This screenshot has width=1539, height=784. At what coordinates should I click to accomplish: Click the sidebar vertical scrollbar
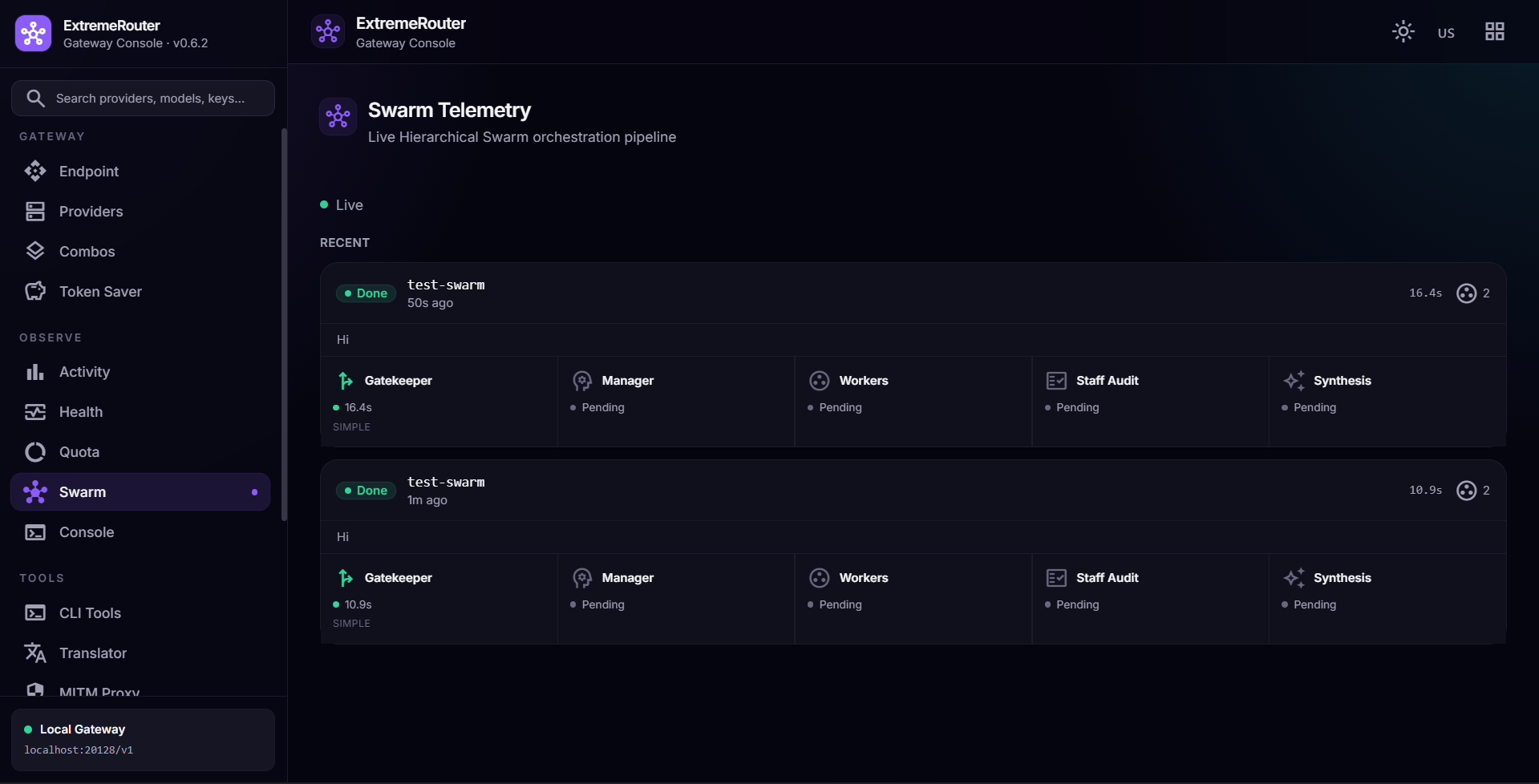click(284, 325)
